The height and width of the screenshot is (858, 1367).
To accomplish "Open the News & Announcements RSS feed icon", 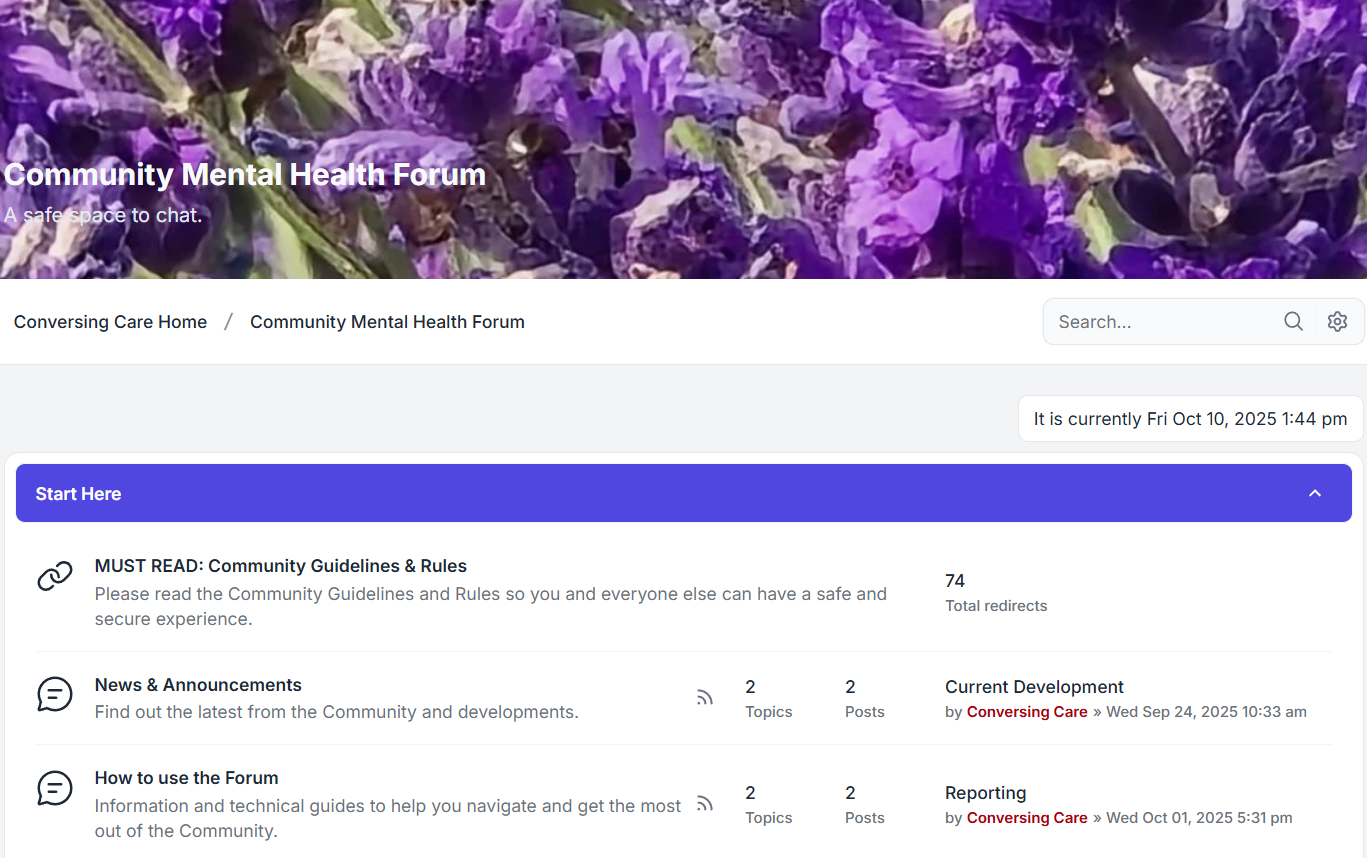I will tap(705, 698).
